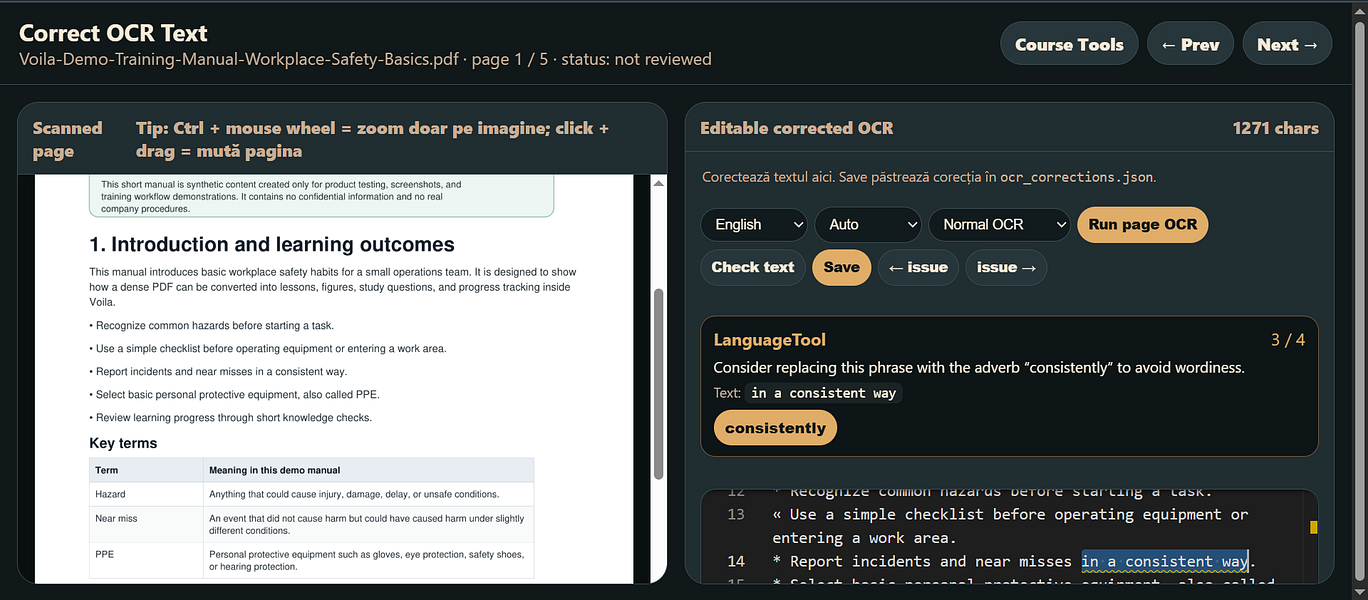Click the PDF filename status line
This screenshot has height=600, width=1368.
[365, 59]
